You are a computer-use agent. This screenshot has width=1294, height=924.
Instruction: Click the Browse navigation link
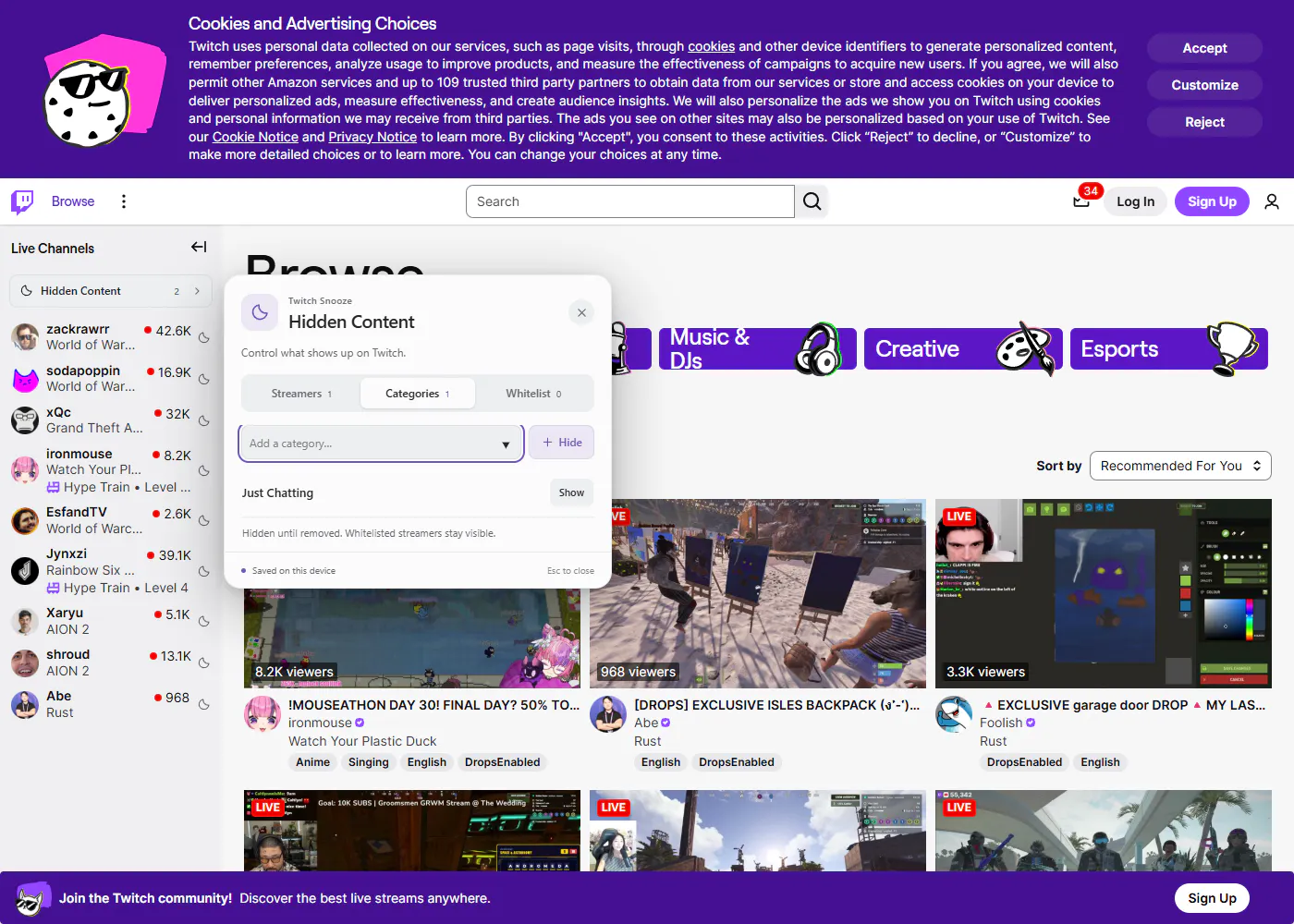point(73,201)
